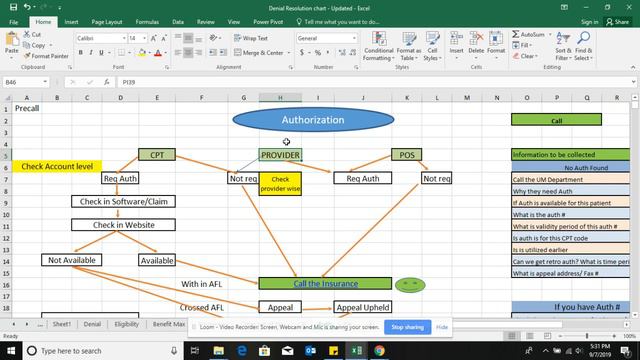The image size is (640, 360).
Task: Increase font size
Action: [153, 38]
